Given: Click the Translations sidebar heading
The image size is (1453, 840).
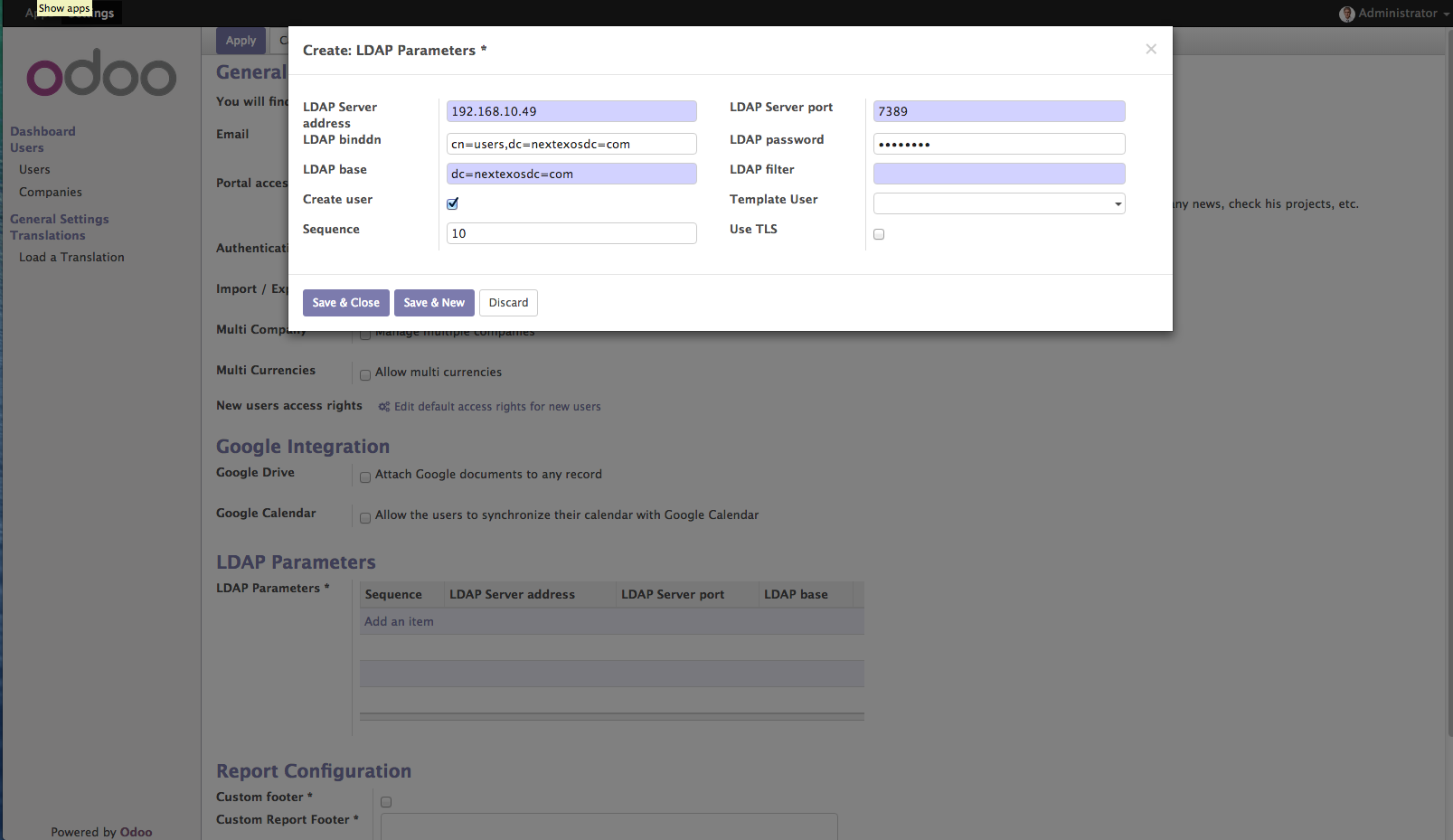Looking at the screenshot, I should click(48, 235).
